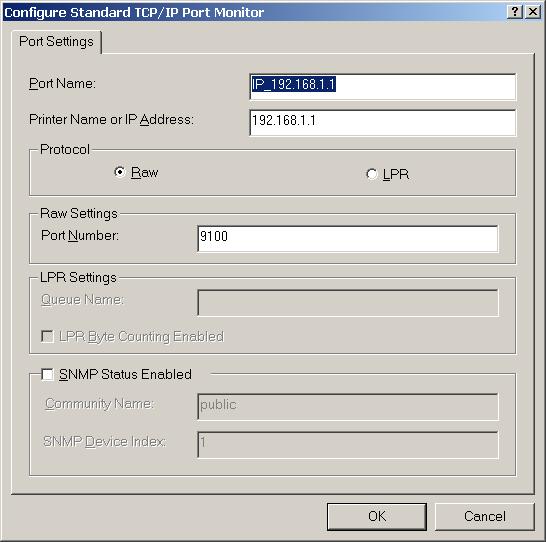Enable the SNMP Status Enabled checkbox
This screenshot has width=546, height=542.
pyautogui.click(x=47, y=375)
